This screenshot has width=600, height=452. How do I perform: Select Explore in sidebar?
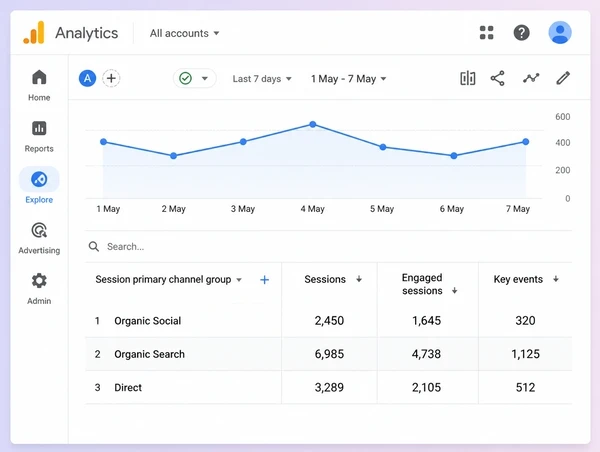[x=39, y=186]
